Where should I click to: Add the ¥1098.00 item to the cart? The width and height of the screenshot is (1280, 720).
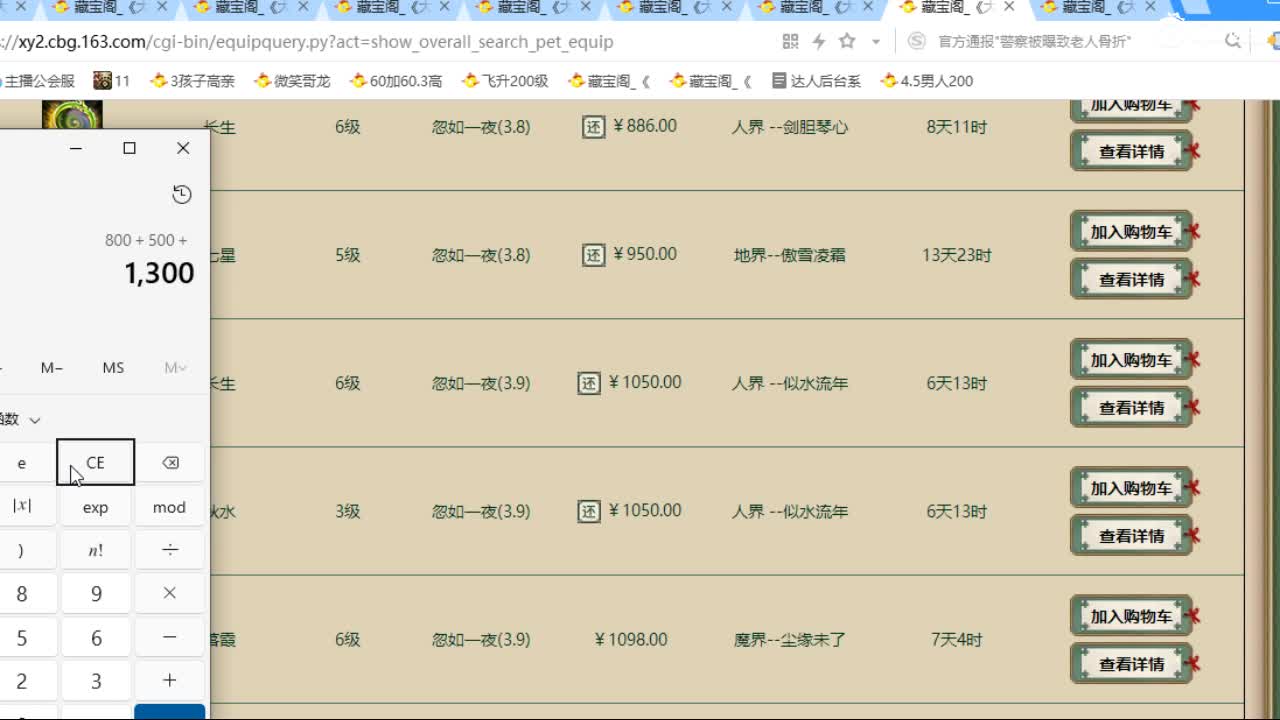[1131, 615]
